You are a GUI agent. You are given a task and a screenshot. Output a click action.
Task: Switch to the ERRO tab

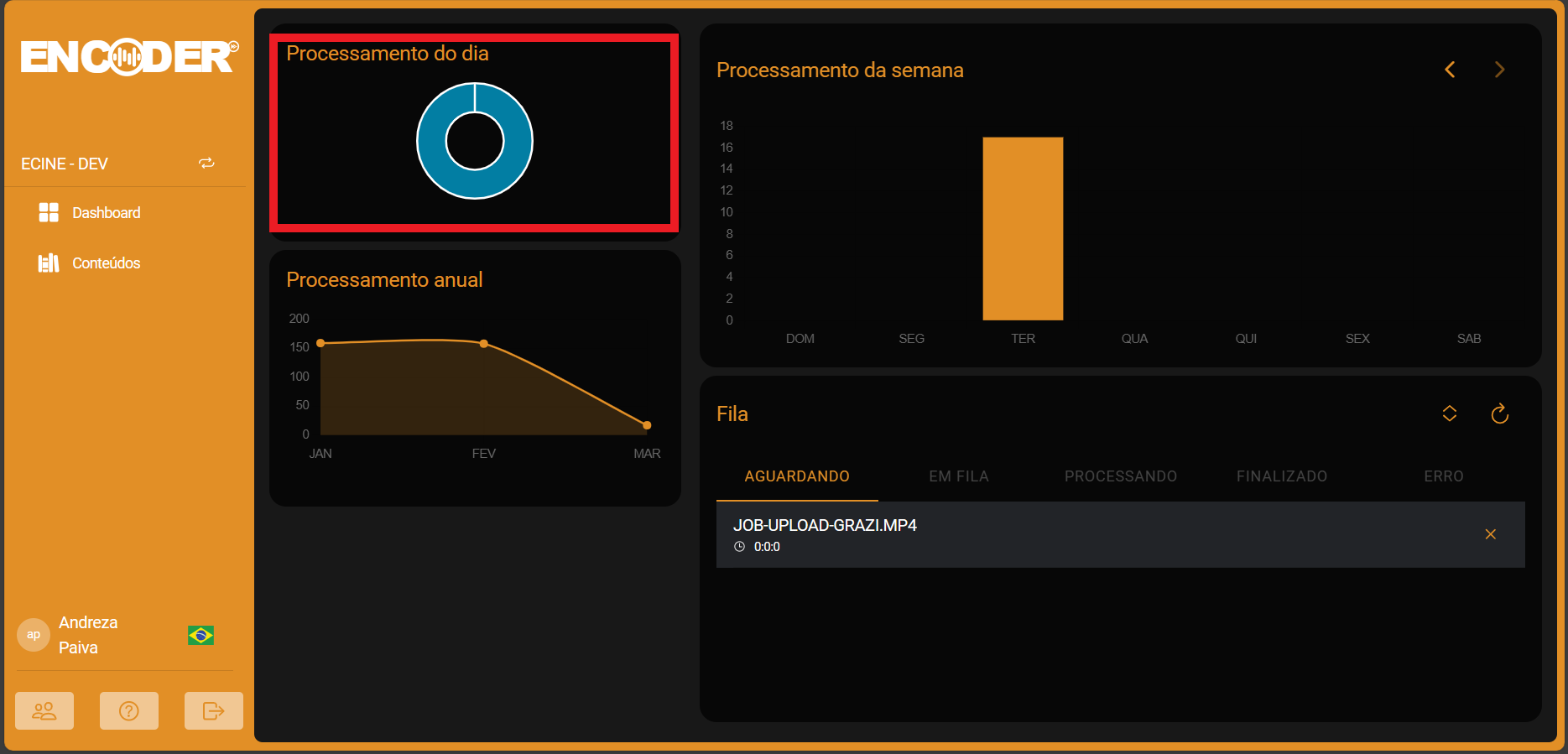click(1444, 476)
